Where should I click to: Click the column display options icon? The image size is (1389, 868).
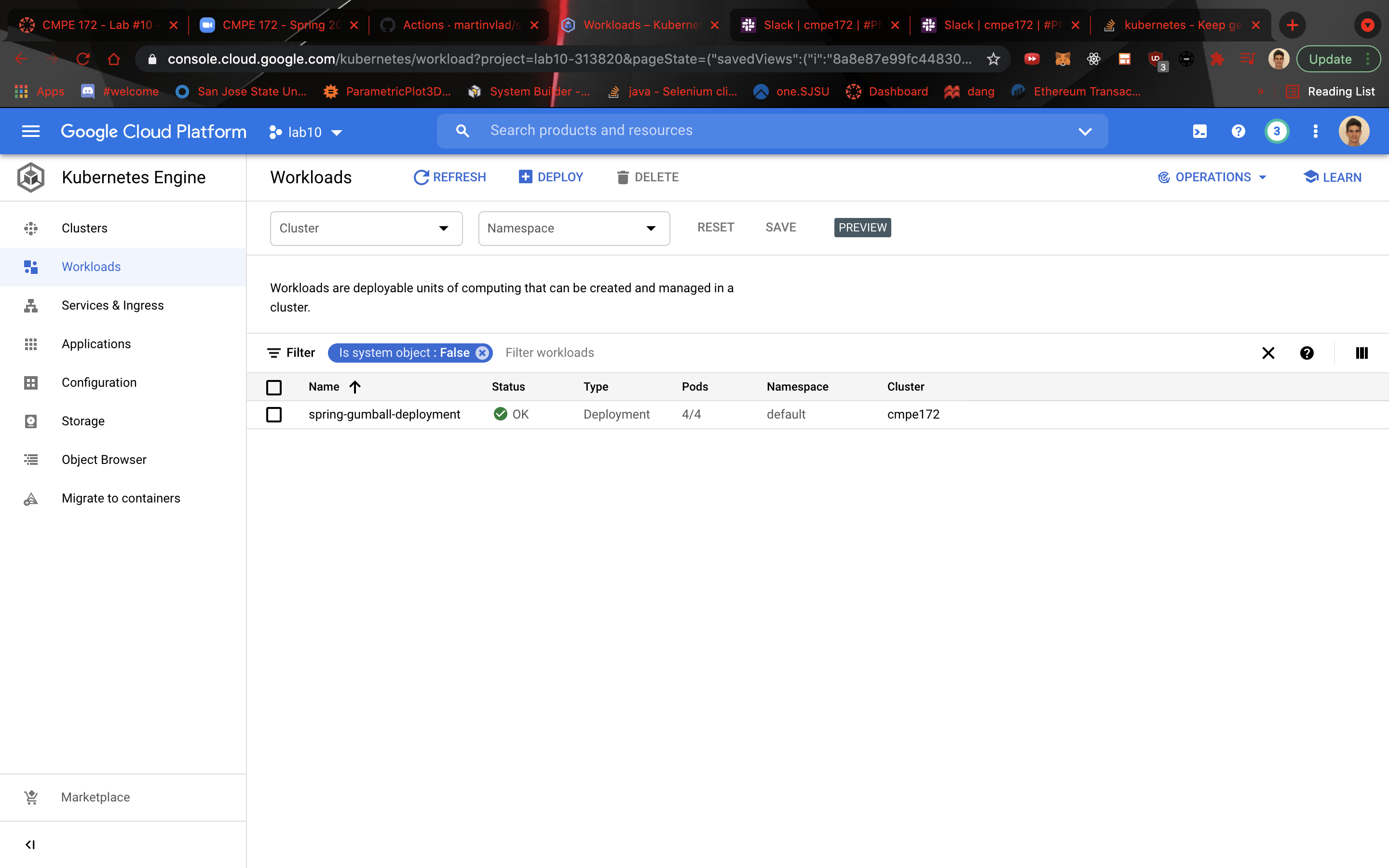click(x=1362, y=353)
